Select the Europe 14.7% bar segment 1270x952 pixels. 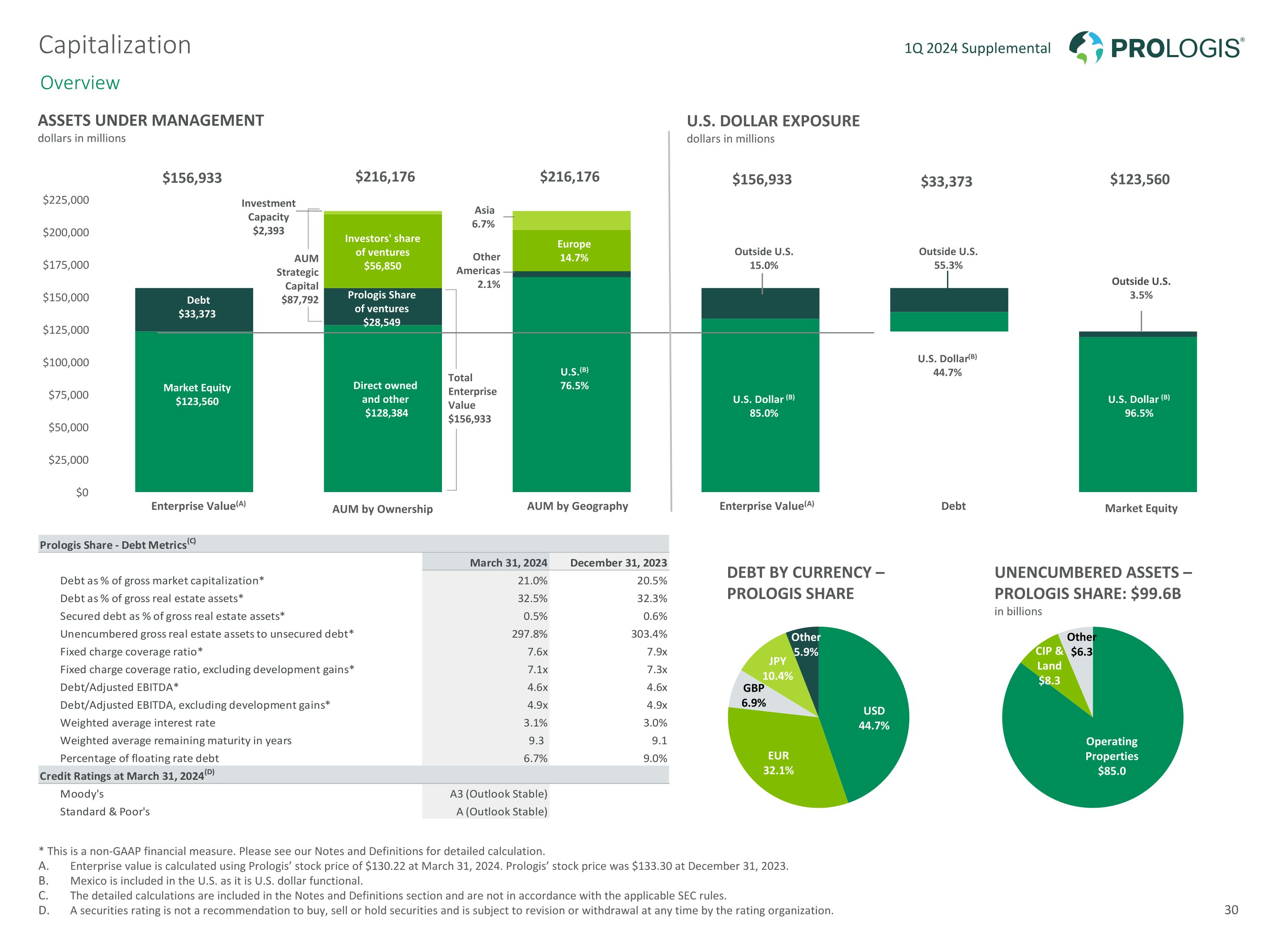(572, 251)
